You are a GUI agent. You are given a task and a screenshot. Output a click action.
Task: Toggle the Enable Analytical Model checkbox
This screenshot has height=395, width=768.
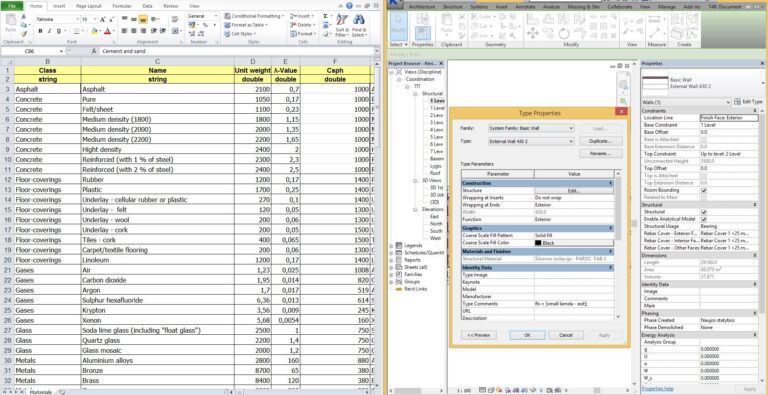pyautogui.click(x=704, y=219)
